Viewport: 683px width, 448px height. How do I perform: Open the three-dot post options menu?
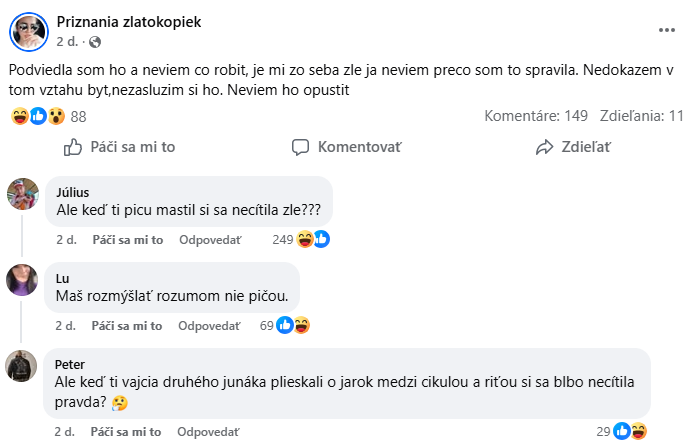[666, 31]
